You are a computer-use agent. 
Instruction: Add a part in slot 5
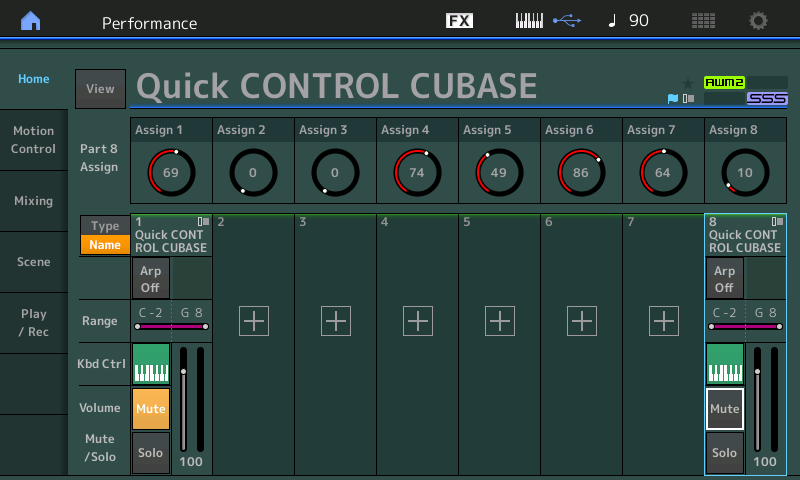(500, 321)
